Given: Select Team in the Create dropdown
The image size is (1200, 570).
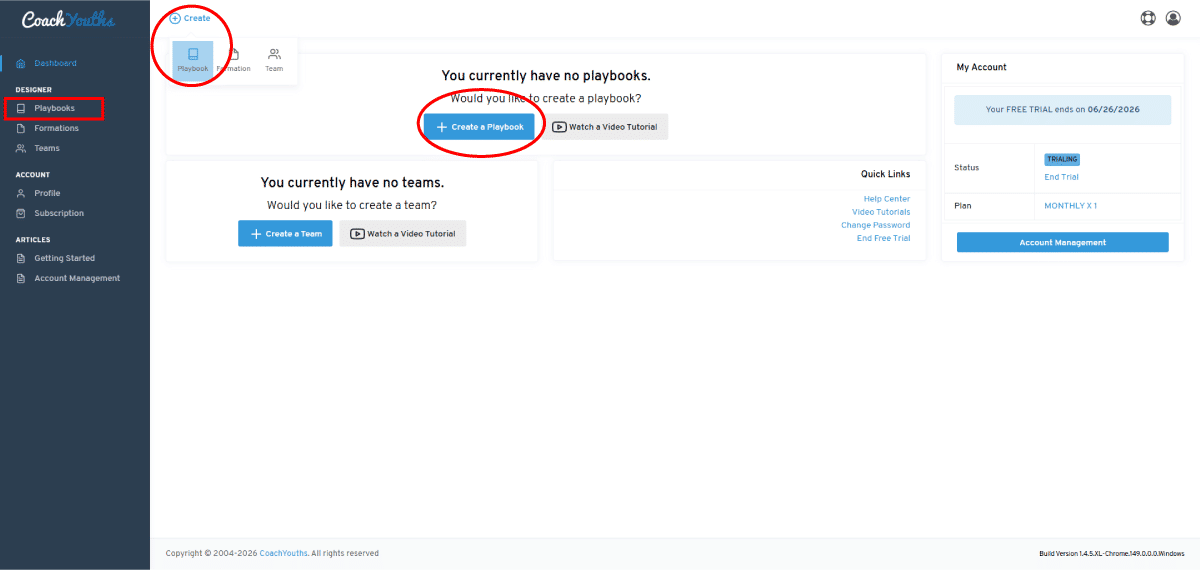Looking at the screenshot, I should tap(274, 60).
